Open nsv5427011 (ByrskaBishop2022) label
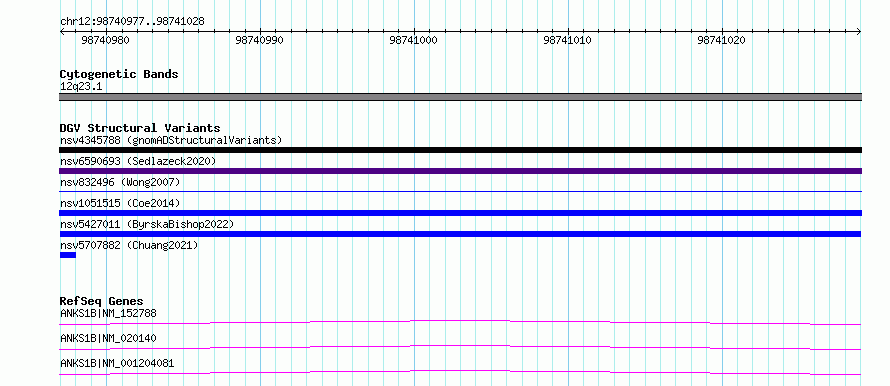Screen dimensions: 890x386 (x=147, y=224)
